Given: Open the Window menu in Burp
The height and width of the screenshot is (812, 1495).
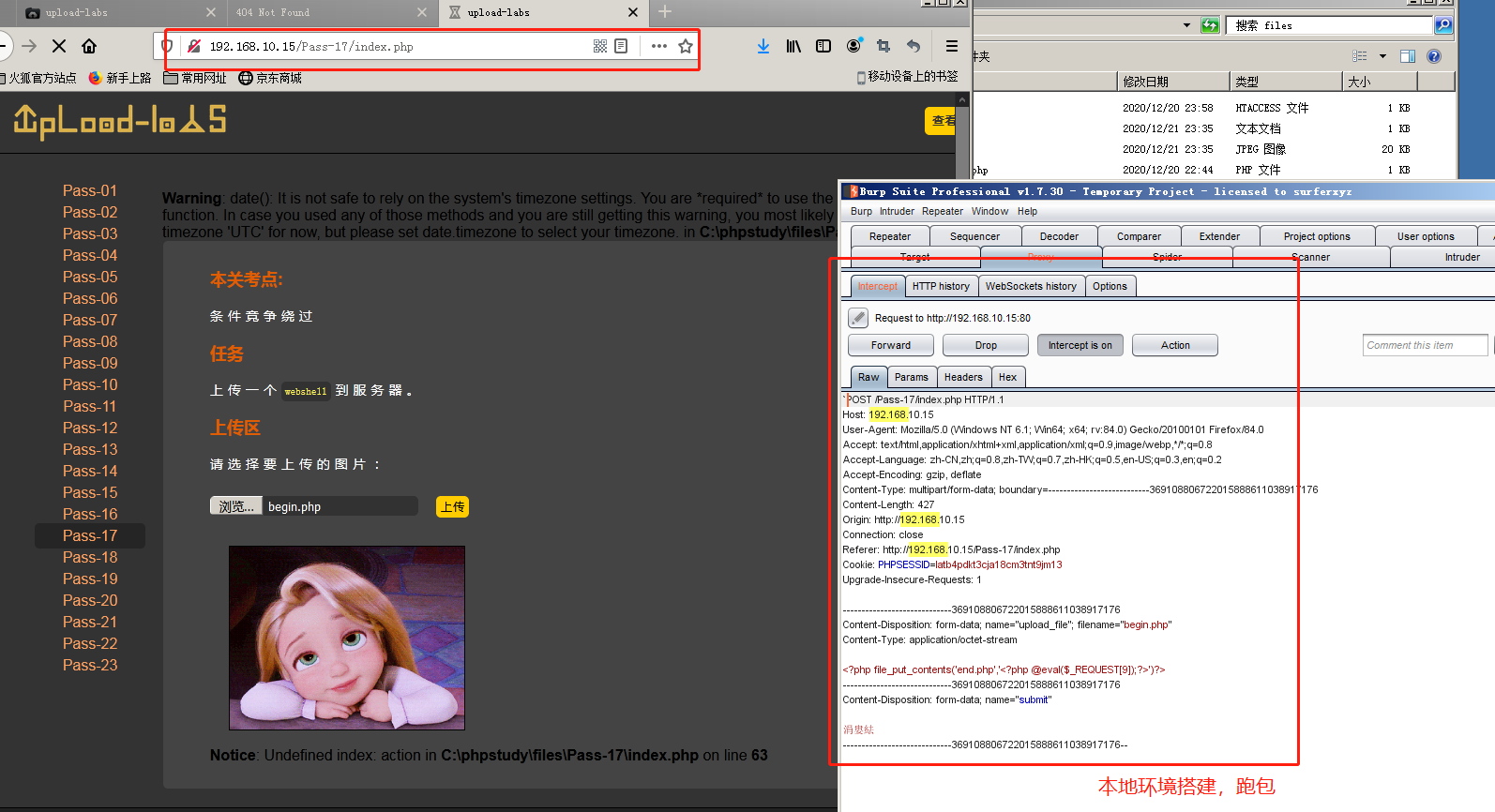Looking at the screenshot, I should 989,211.
